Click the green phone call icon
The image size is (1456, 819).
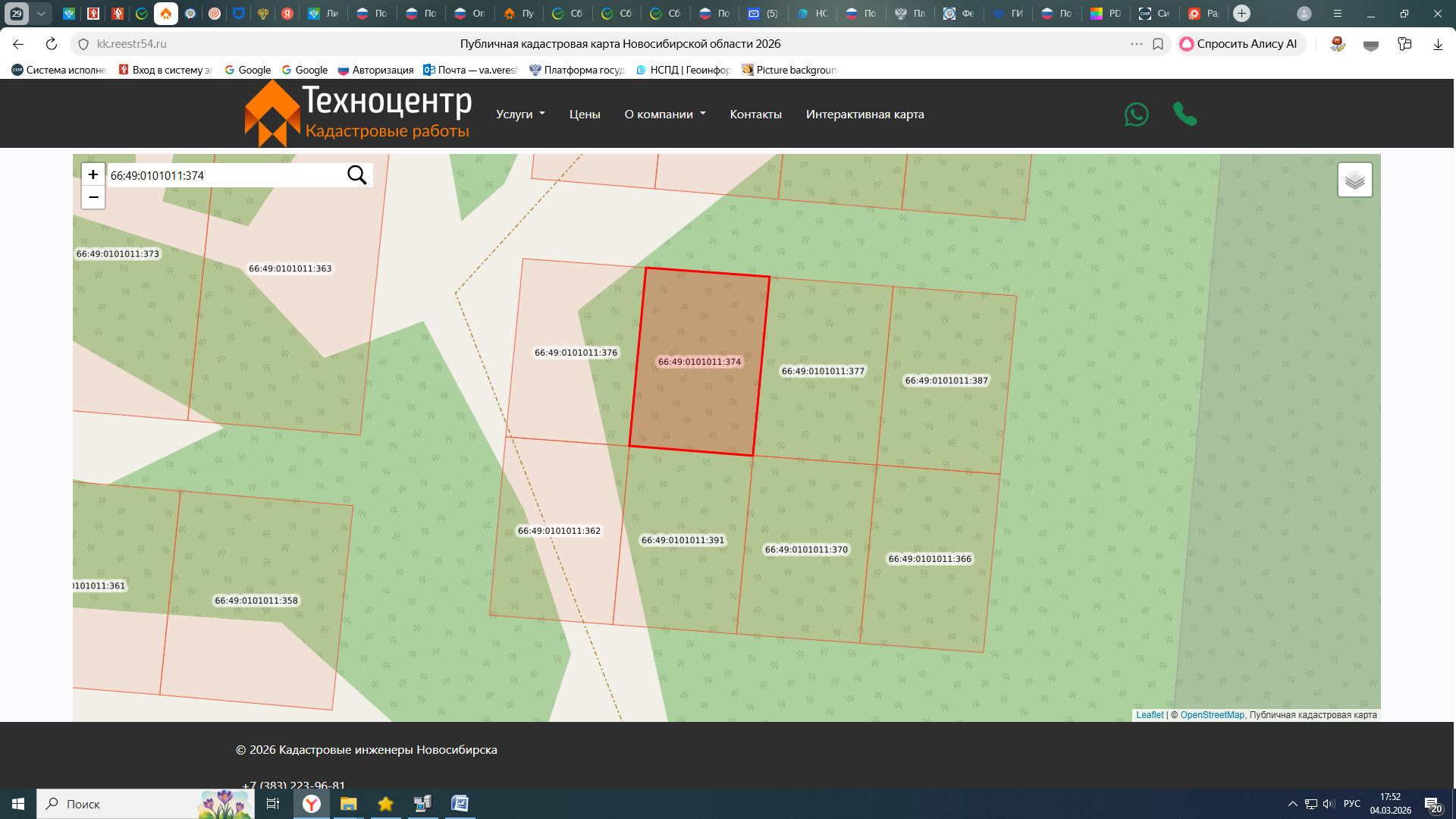[x=1185, y=114]
